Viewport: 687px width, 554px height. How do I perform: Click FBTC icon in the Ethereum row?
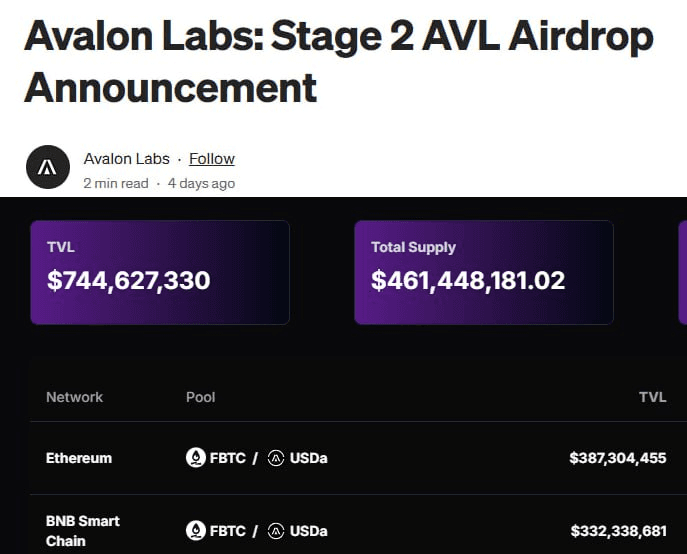pos(195,458)
